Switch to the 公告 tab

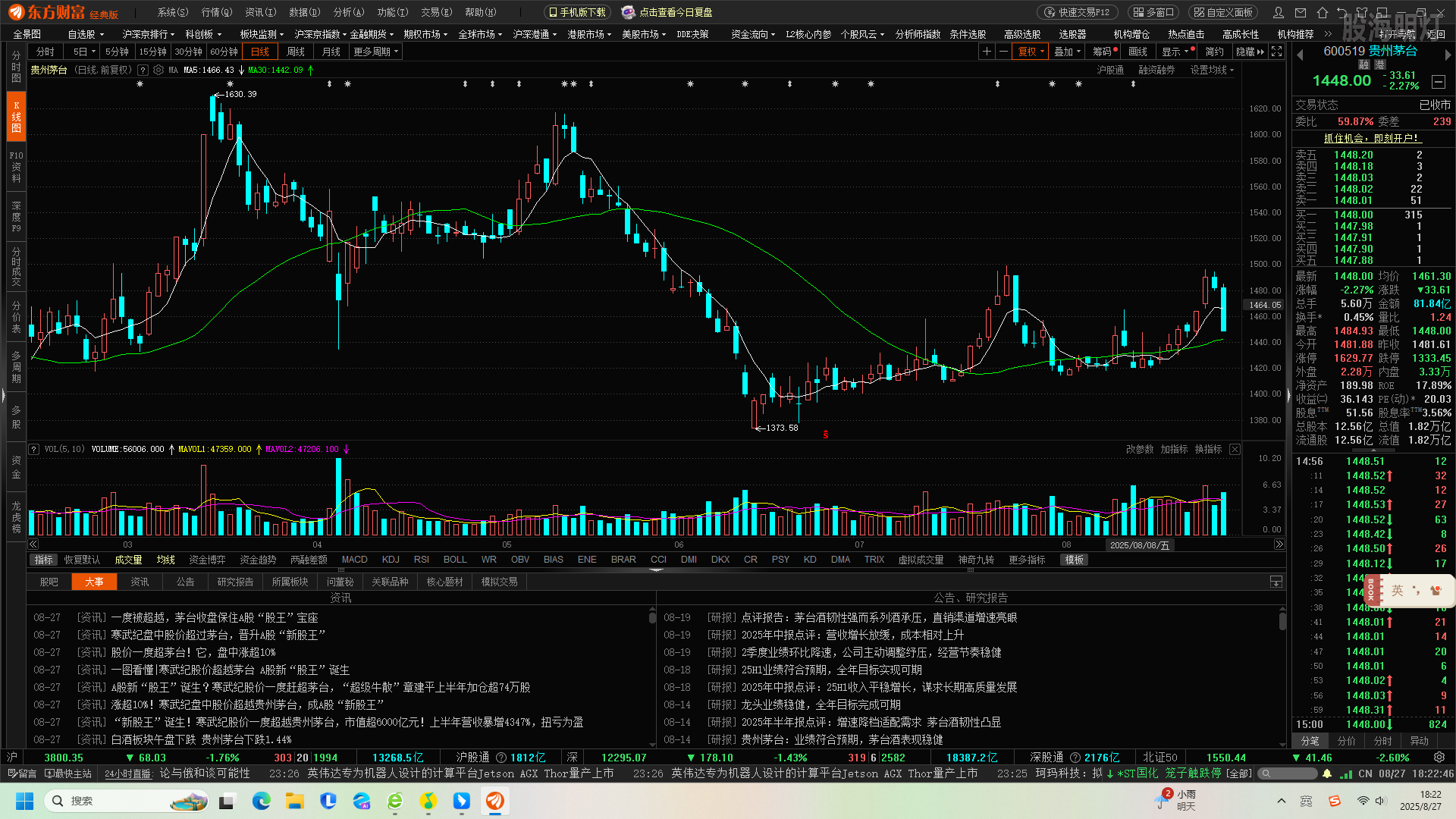[186, 582]
